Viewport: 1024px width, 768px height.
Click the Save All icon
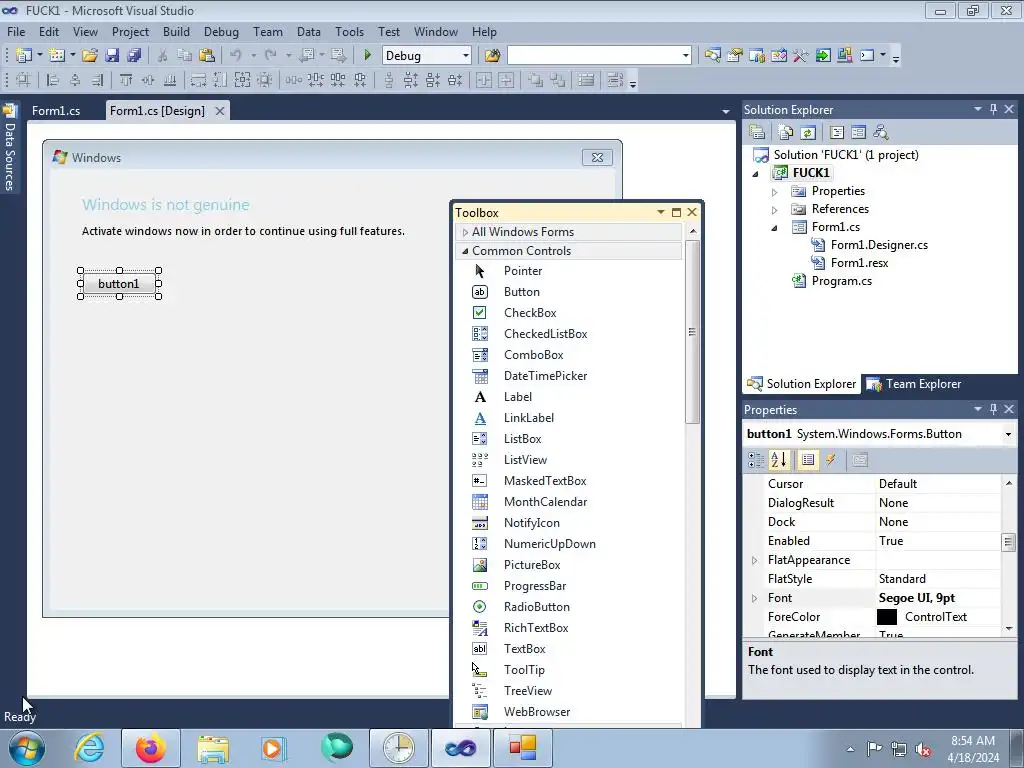pyautogui.click(x=134, y=56)
